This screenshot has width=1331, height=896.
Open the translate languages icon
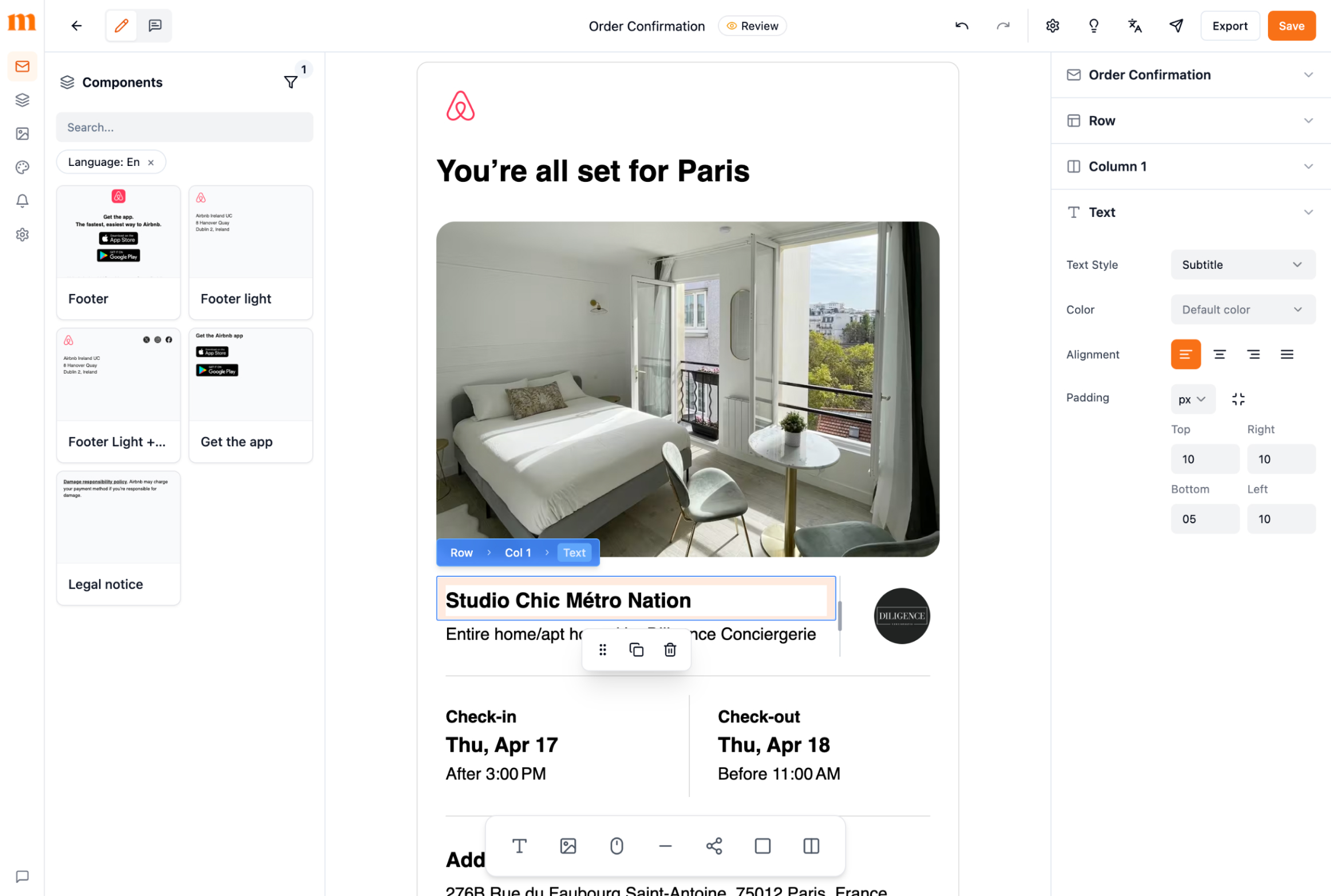click(1135, 26)
